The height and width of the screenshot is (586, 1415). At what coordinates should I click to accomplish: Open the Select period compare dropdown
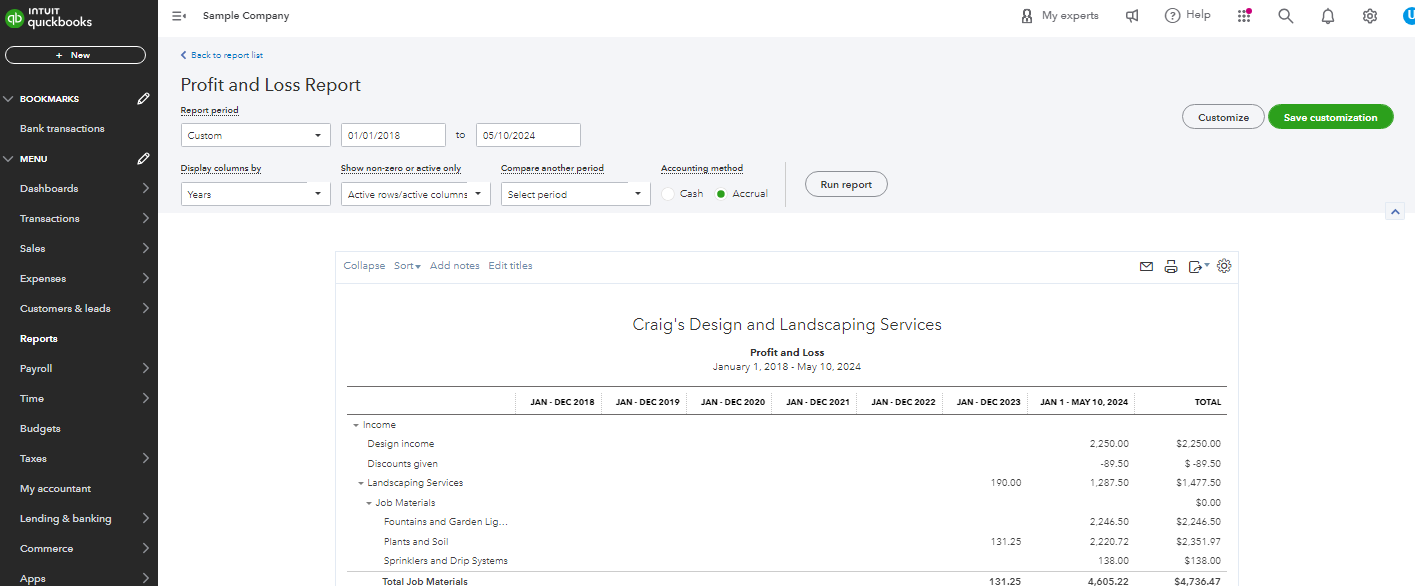pyautogui.click(x=576, y=194)
